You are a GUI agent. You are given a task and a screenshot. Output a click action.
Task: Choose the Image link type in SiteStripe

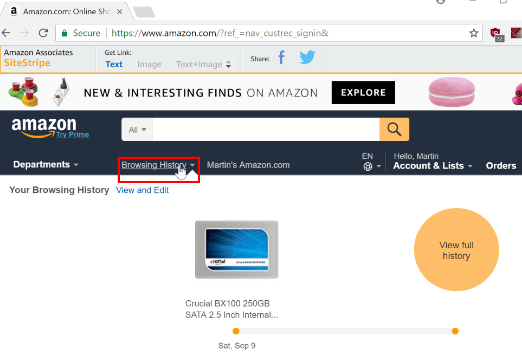click(x=149, y=64)
